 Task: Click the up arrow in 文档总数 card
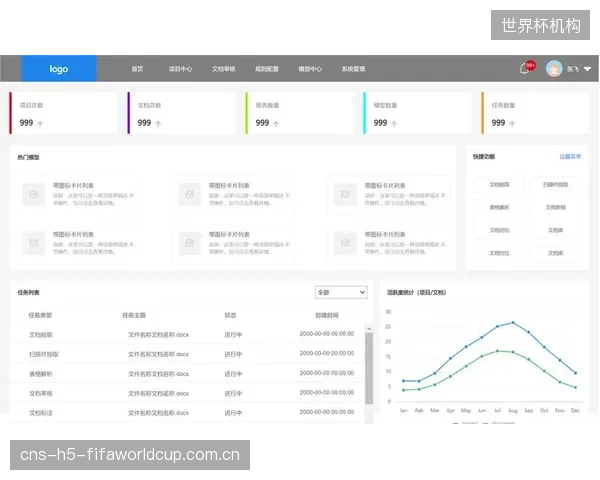(x=158, y=124)
